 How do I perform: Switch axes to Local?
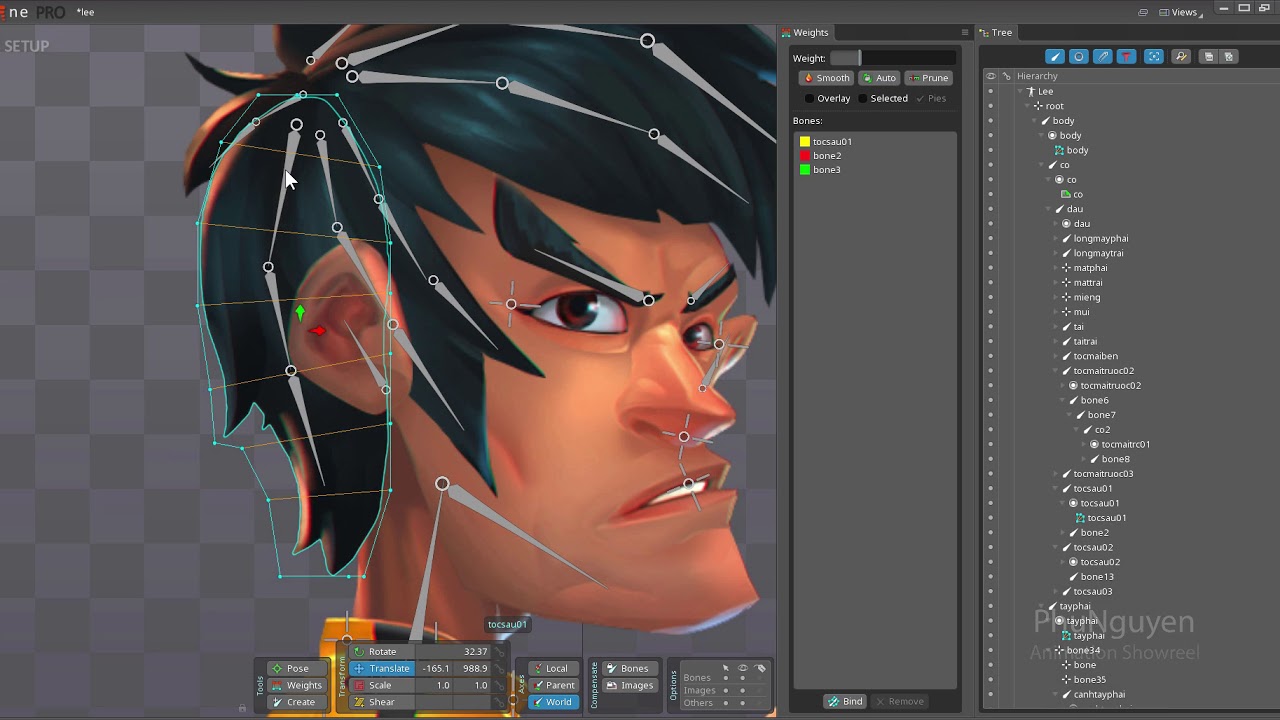coord(554,668)
